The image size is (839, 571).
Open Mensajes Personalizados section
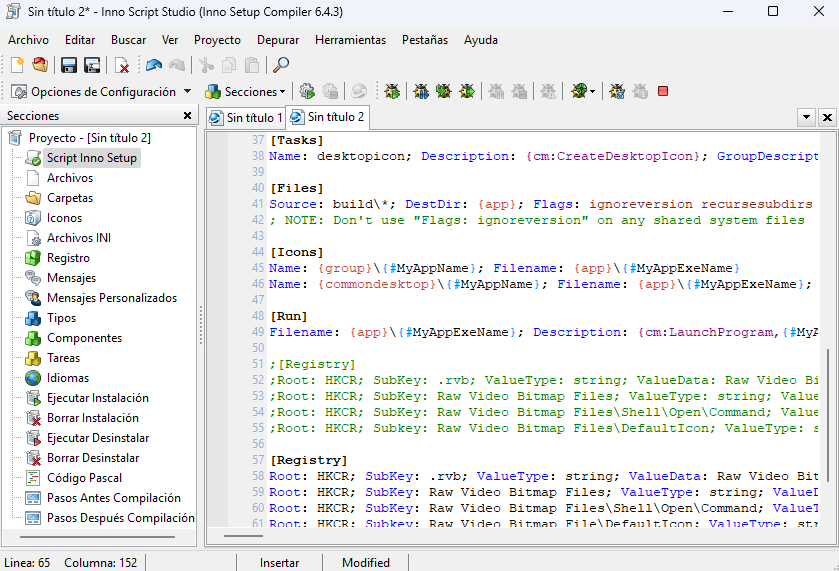click(x=112, y=298)
